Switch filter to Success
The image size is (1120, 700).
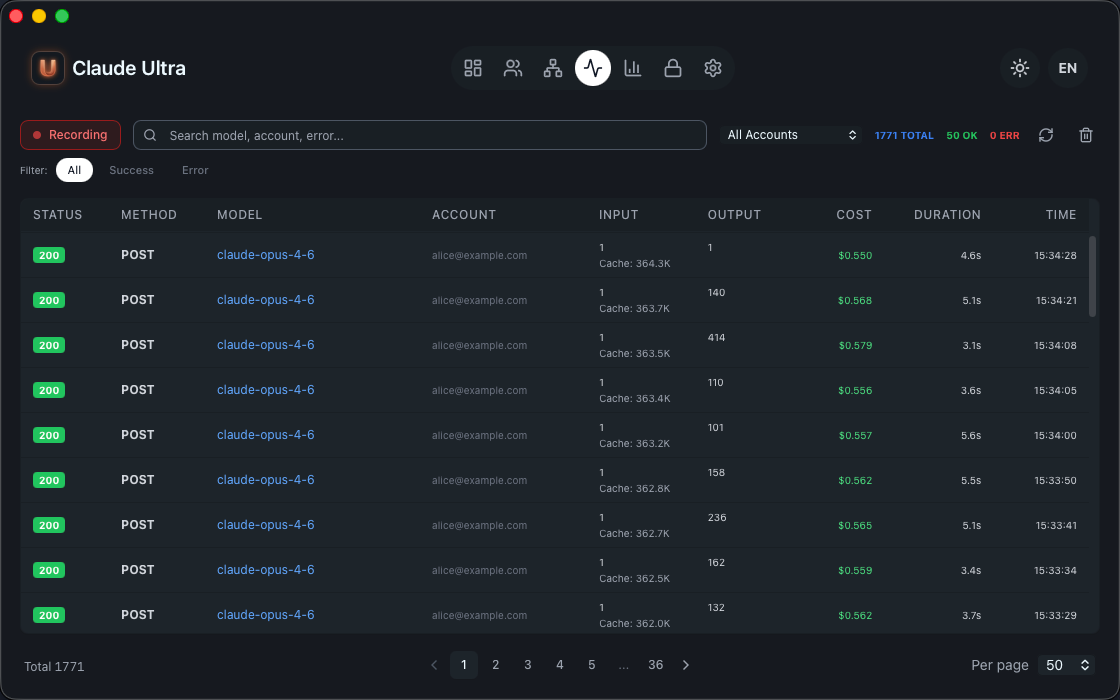coord(131,170)
